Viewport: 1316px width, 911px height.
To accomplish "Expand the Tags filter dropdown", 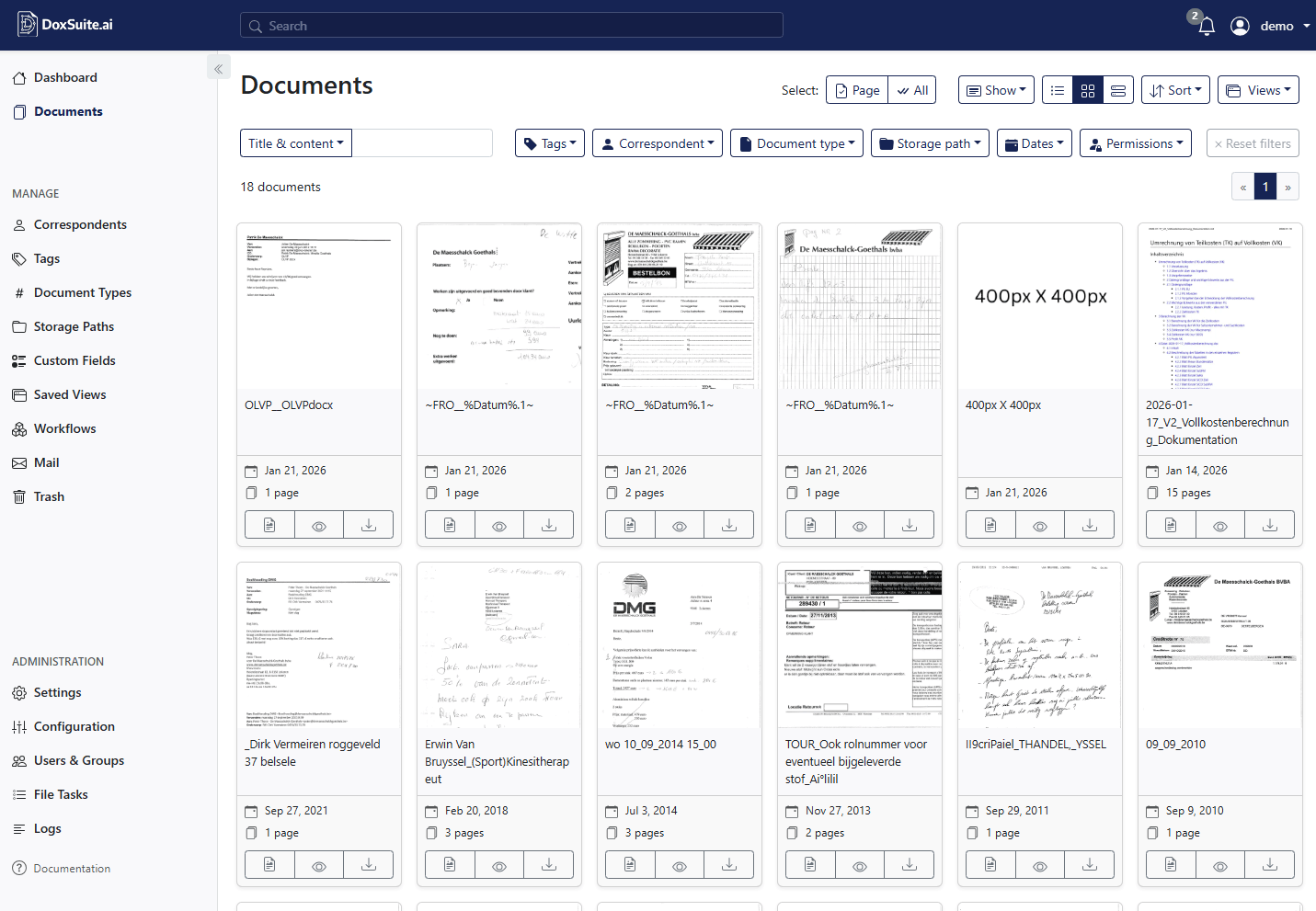I will click(550, 143).
